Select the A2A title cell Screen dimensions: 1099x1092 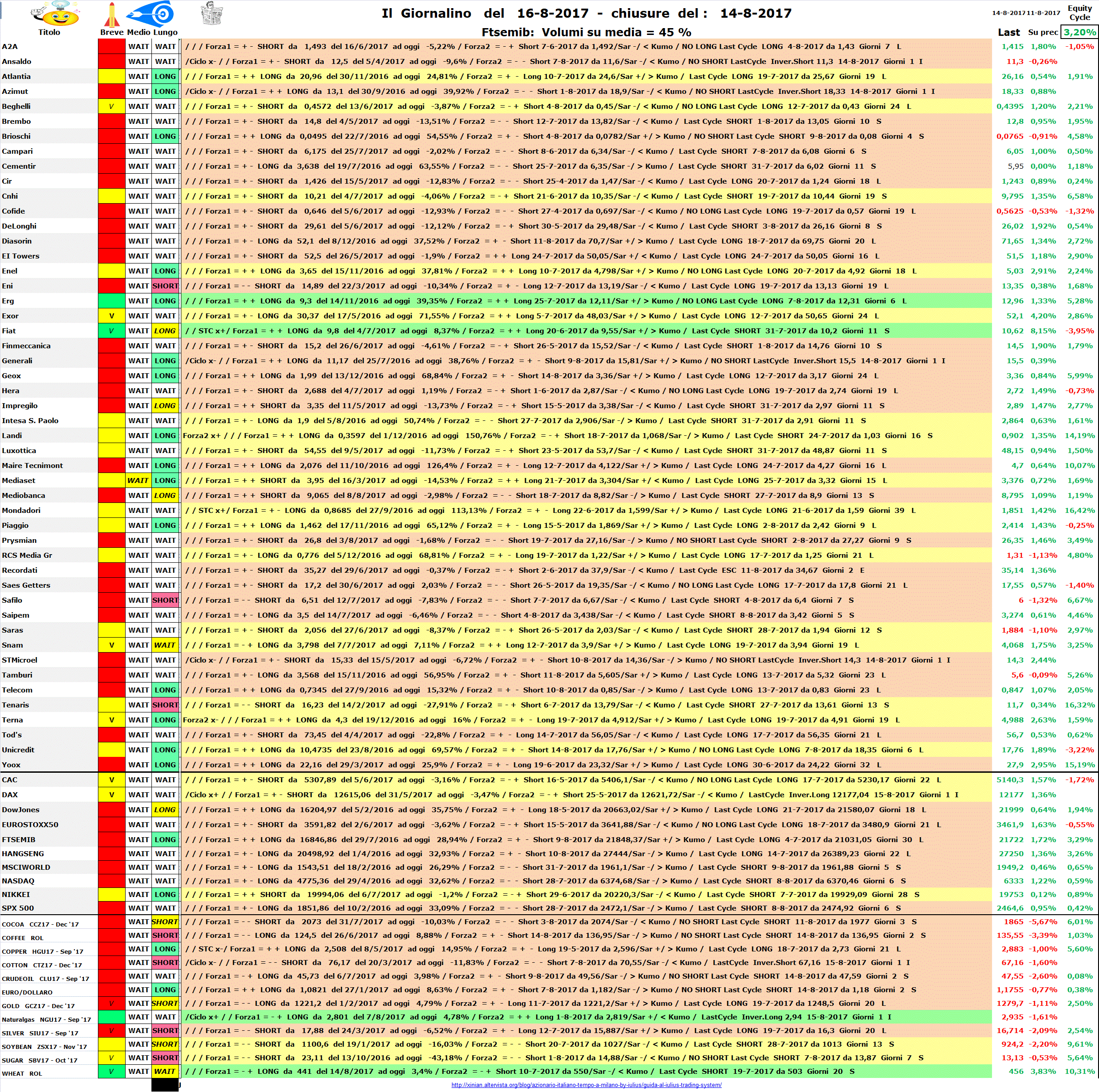49,47
